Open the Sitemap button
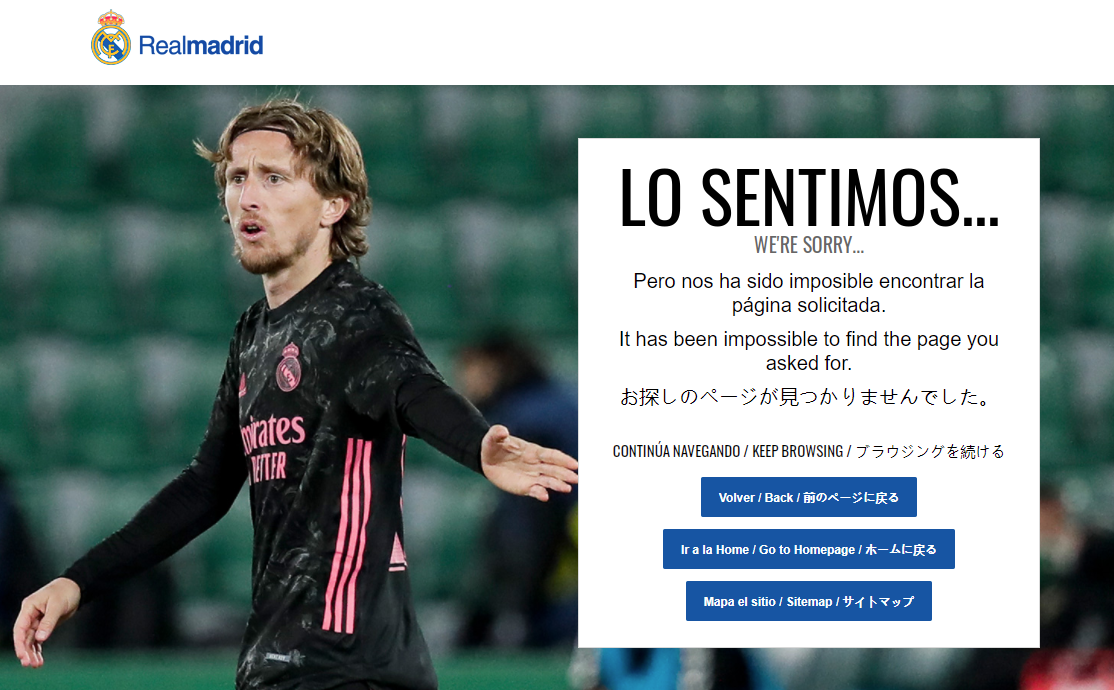 809,601
